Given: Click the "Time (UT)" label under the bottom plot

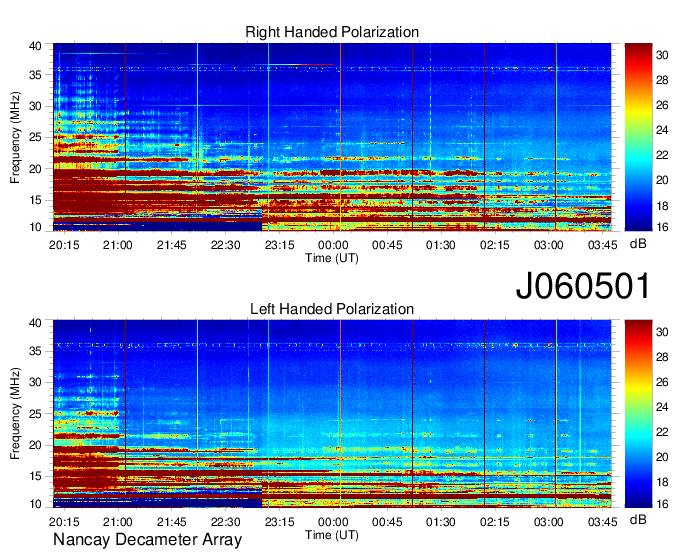Looking at the screenshot, I should pyautogui.click(x=332, y=535).
